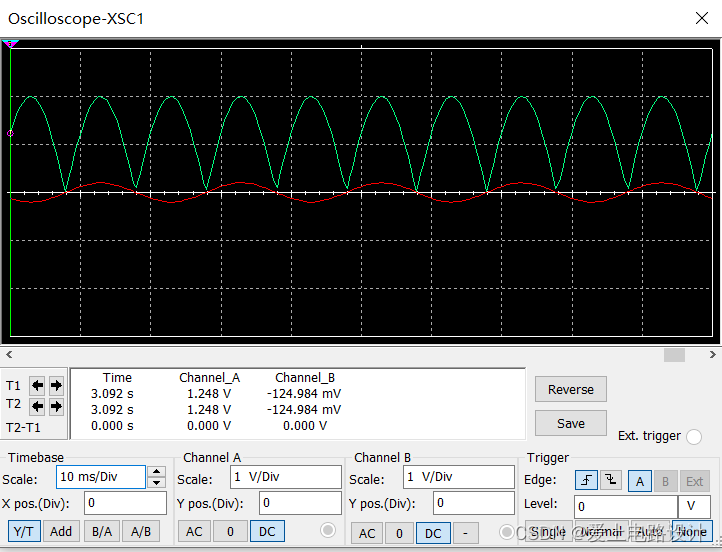Viewport: 722px width, 552px height.
Task: Move cursor T2 right with arrow
Action: pos(56,406)
